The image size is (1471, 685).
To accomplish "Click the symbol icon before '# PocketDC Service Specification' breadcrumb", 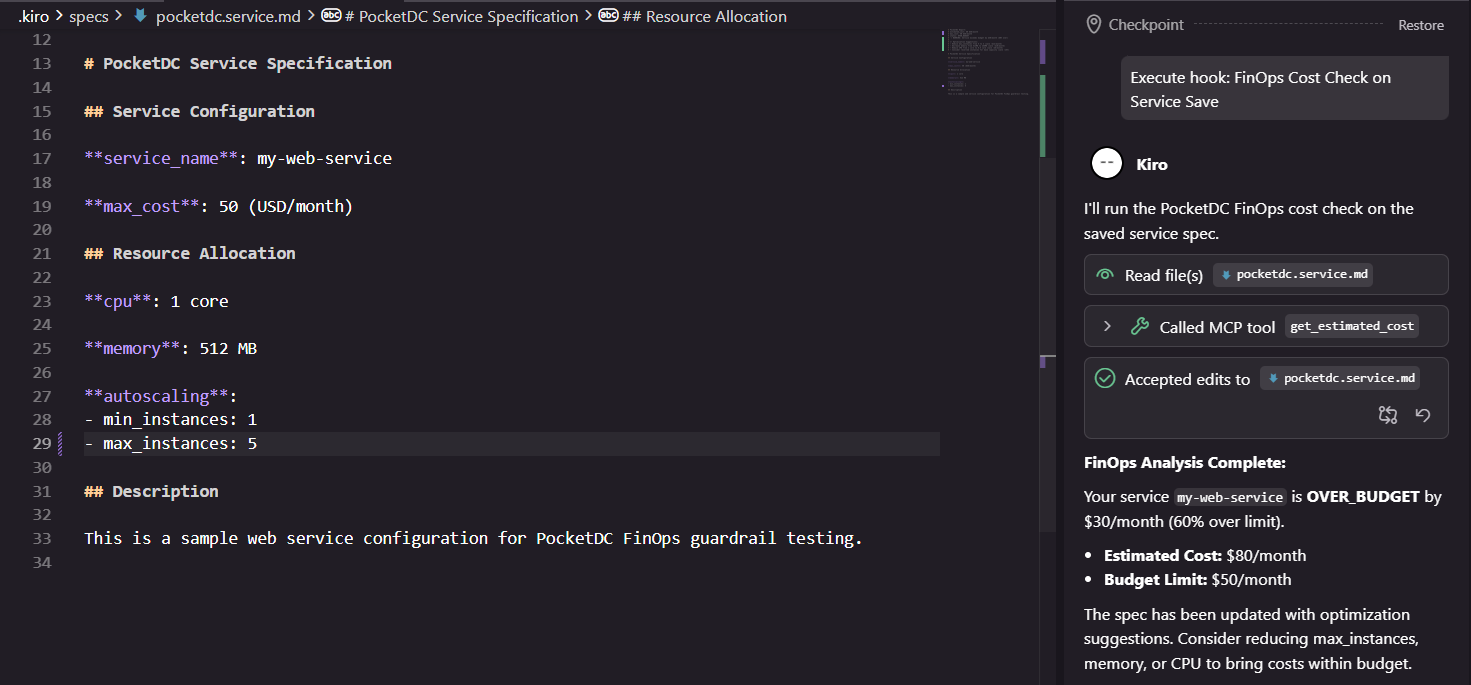I will pyautogui.click(x=331, y=16).
